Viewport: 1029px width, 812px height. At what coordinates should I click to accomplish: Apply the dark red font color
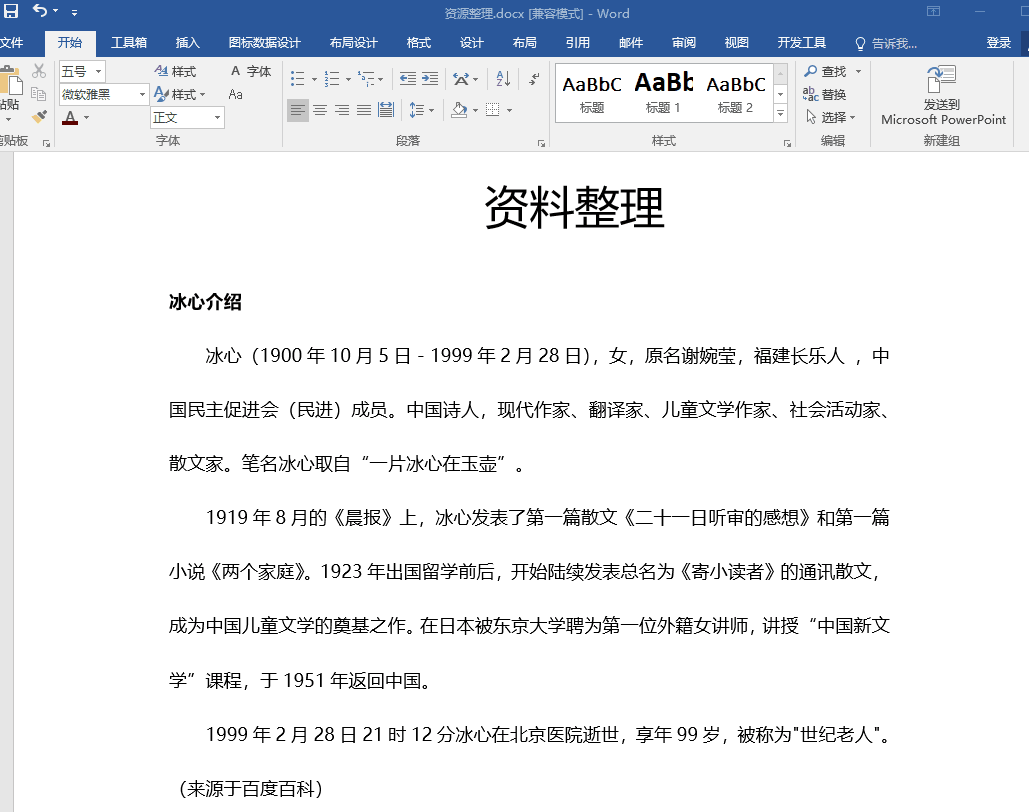click(70, 118)
